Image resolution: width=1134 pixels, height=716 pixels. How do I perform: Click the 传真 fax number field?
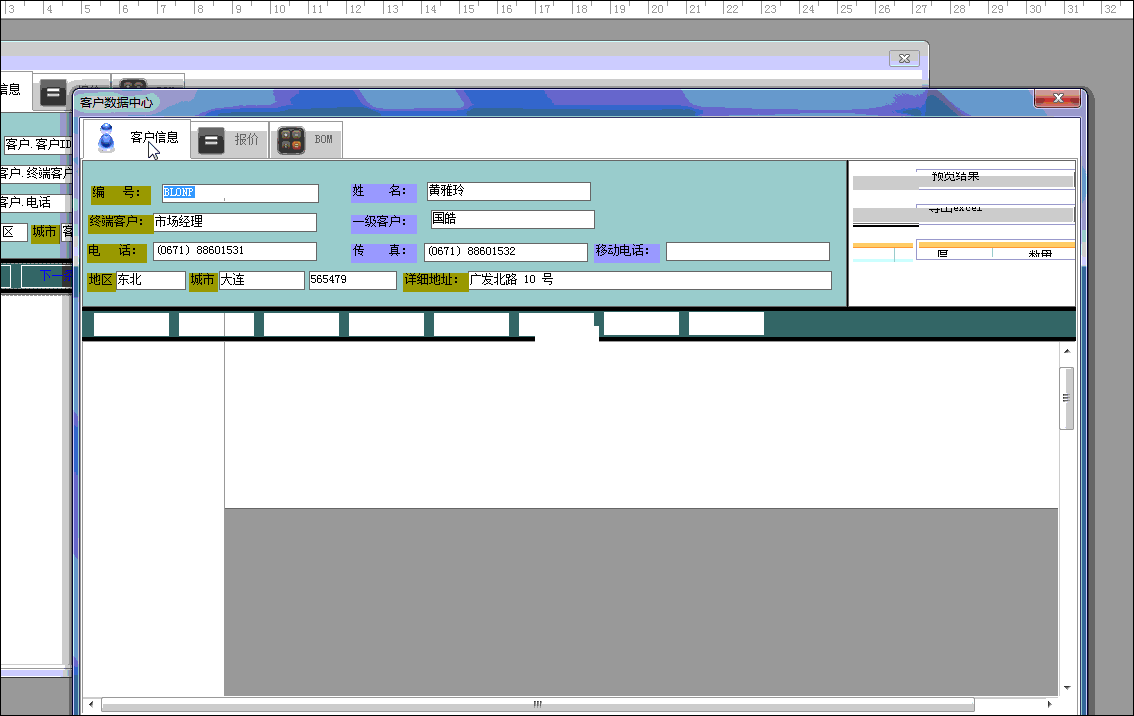tap(506, 252)
